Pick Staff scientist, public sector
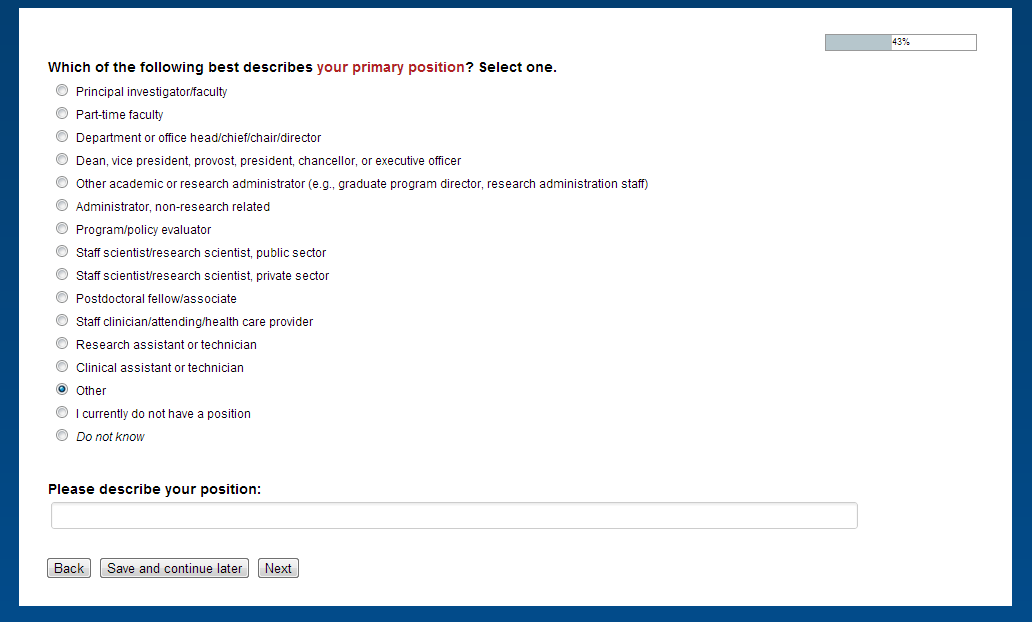This screenshot has width=1032, height=622. tap(62, 252)
